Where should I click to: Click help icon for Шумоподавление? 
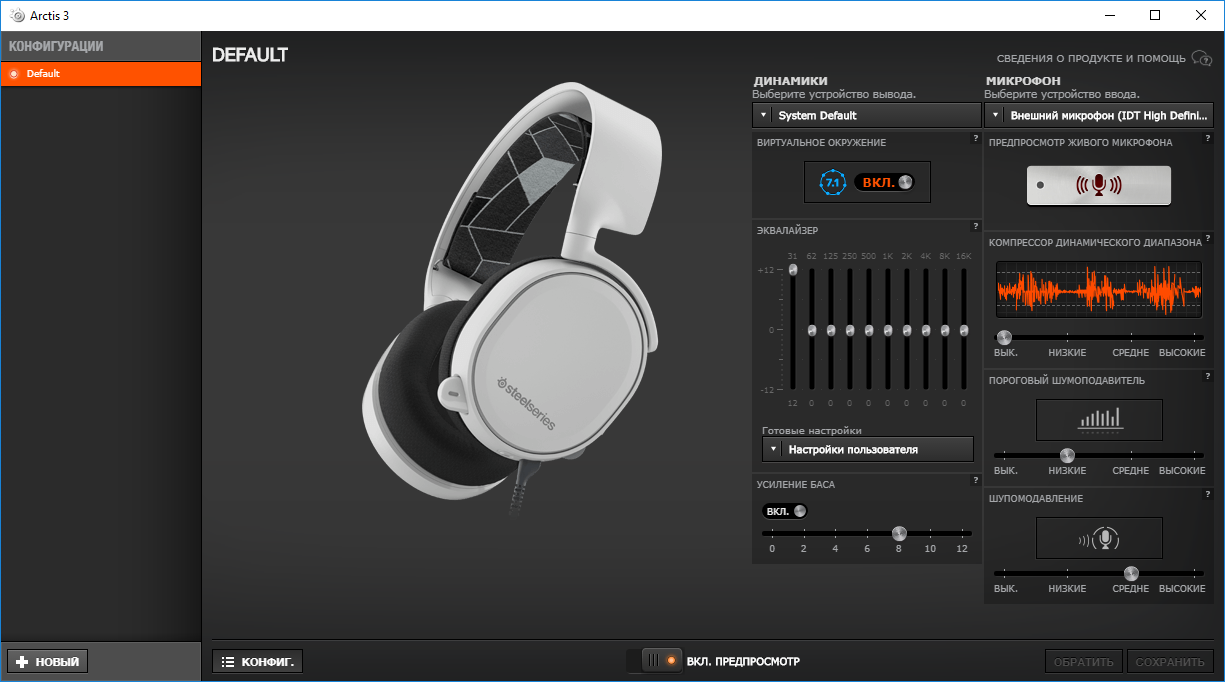click(x=1208, y=494)
